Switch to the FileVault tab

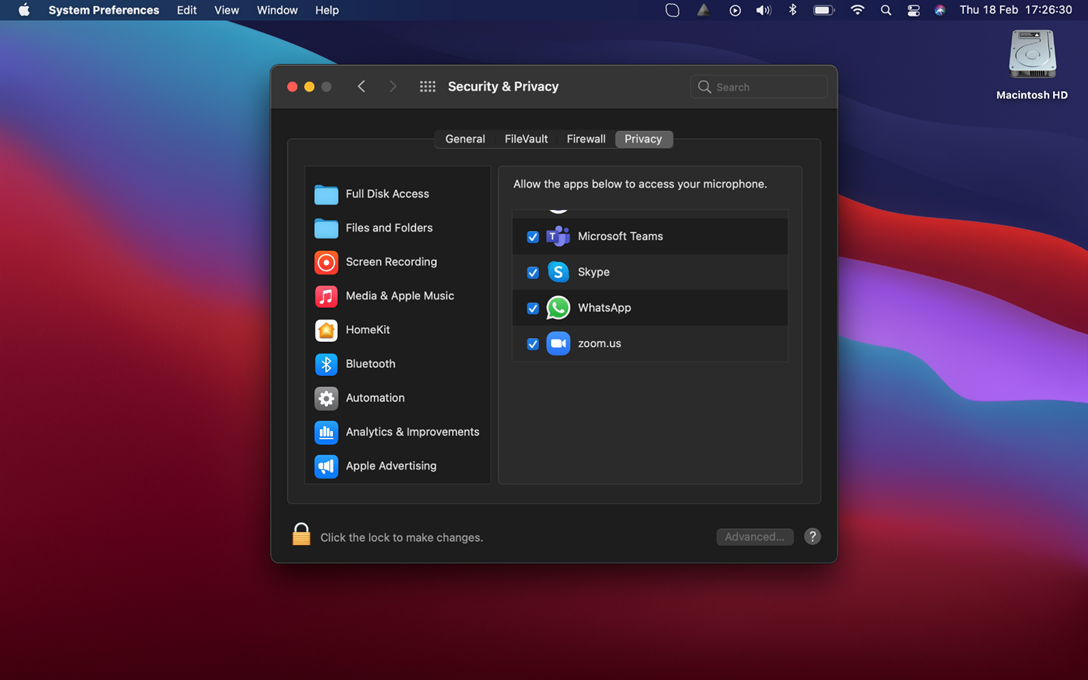click(526, 139)
